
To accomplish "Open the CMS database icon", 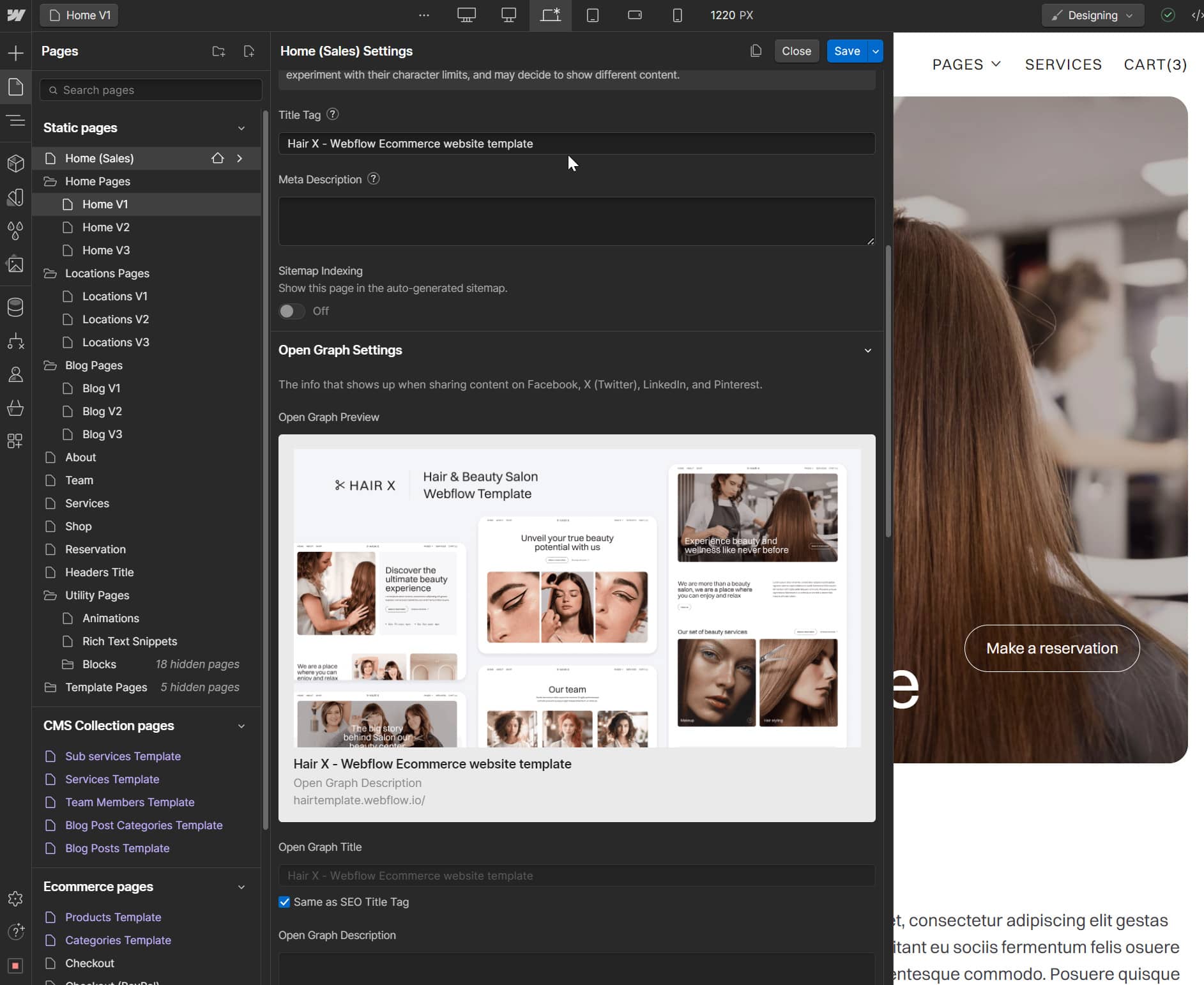I will pos(15,307).
